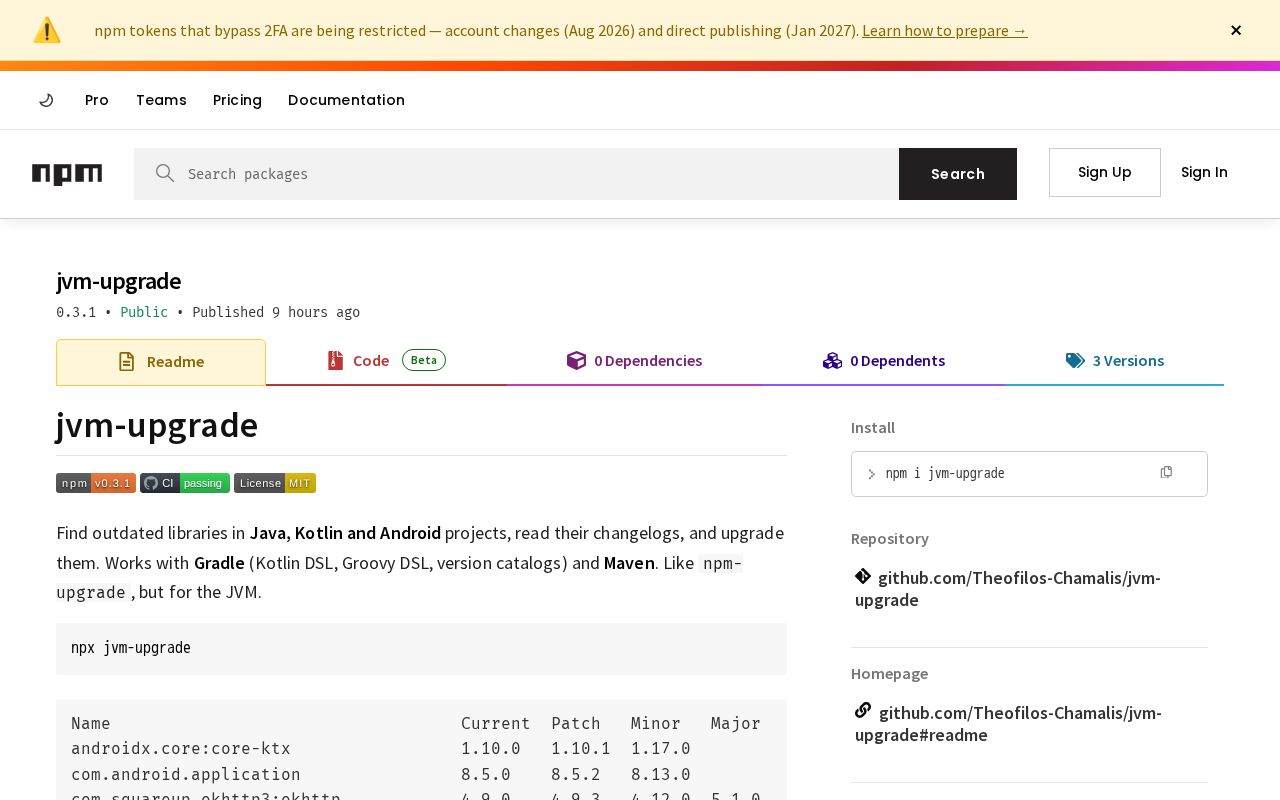Click the magnifier icon in search box

click(x=165, y=173)
